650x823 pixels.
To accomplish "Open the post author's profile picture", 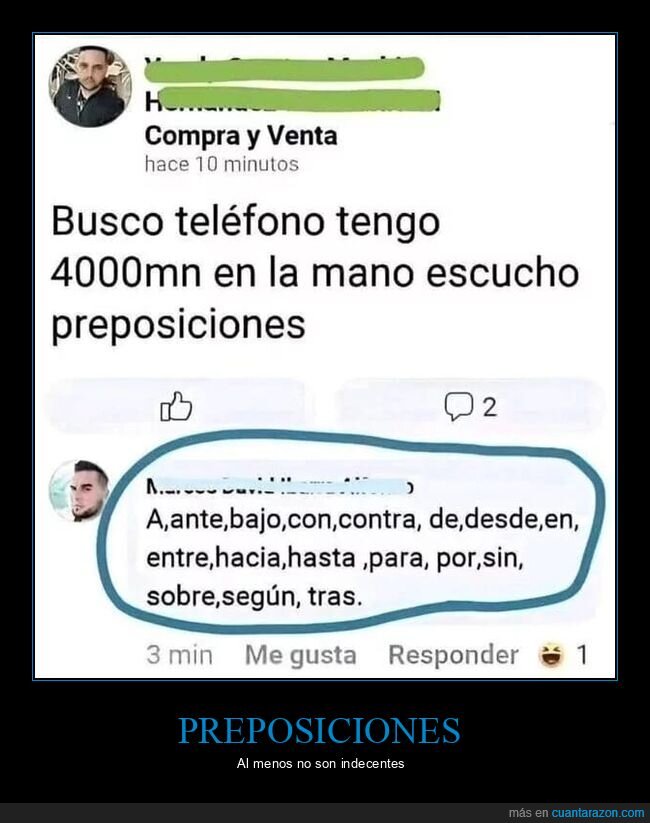I will pos(90,87).
